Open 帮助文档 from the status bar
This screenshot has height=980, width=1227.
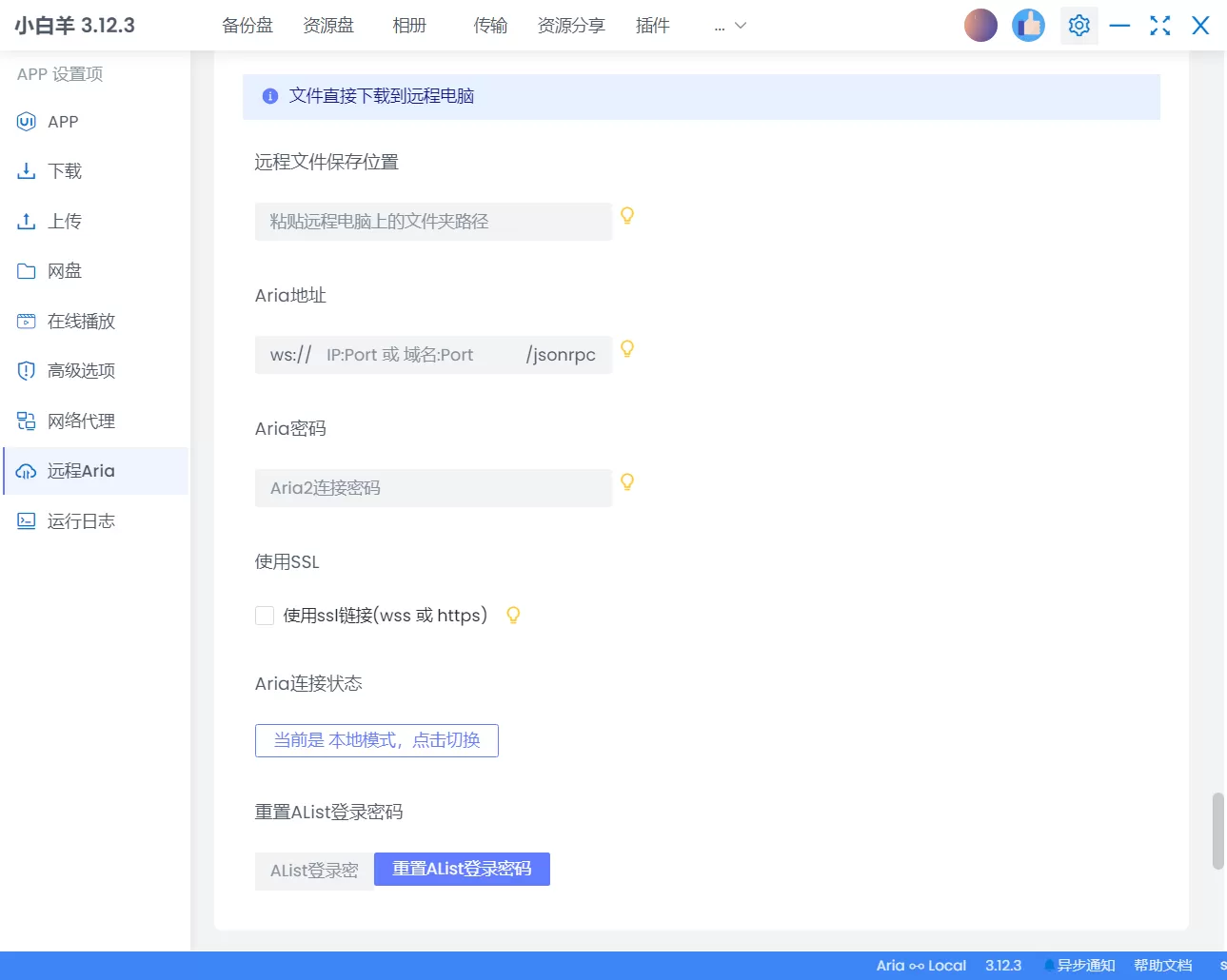coord(1163,964)
